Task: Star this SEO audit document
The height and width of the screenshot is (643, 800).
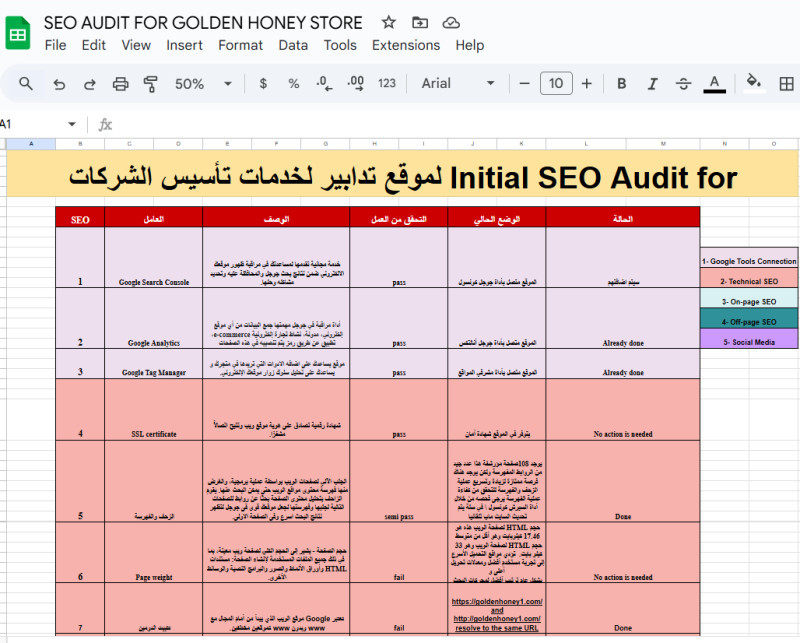Action: click(389, 22)
